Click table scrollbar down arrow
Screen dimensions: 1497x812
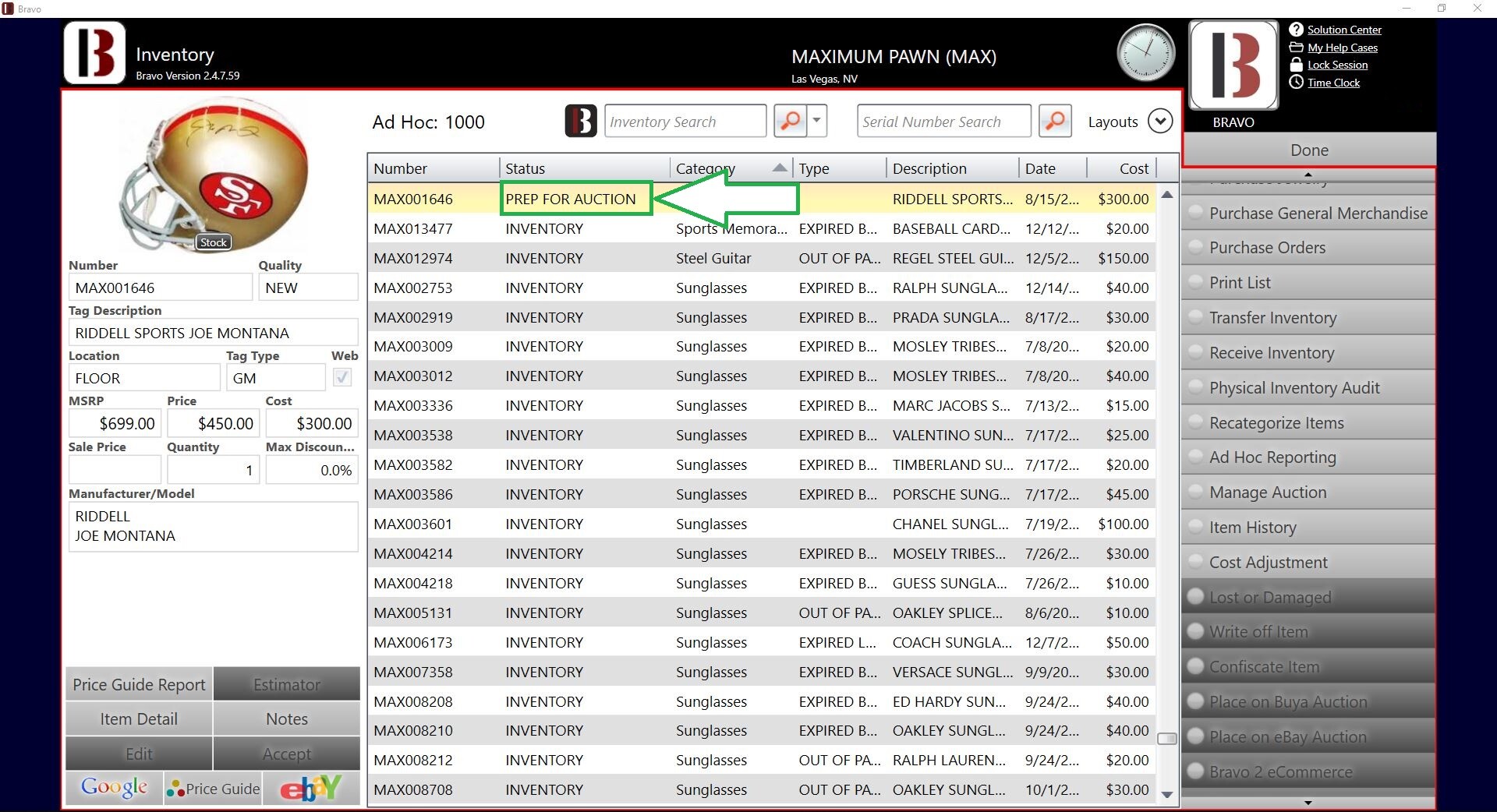[1167, 795]
